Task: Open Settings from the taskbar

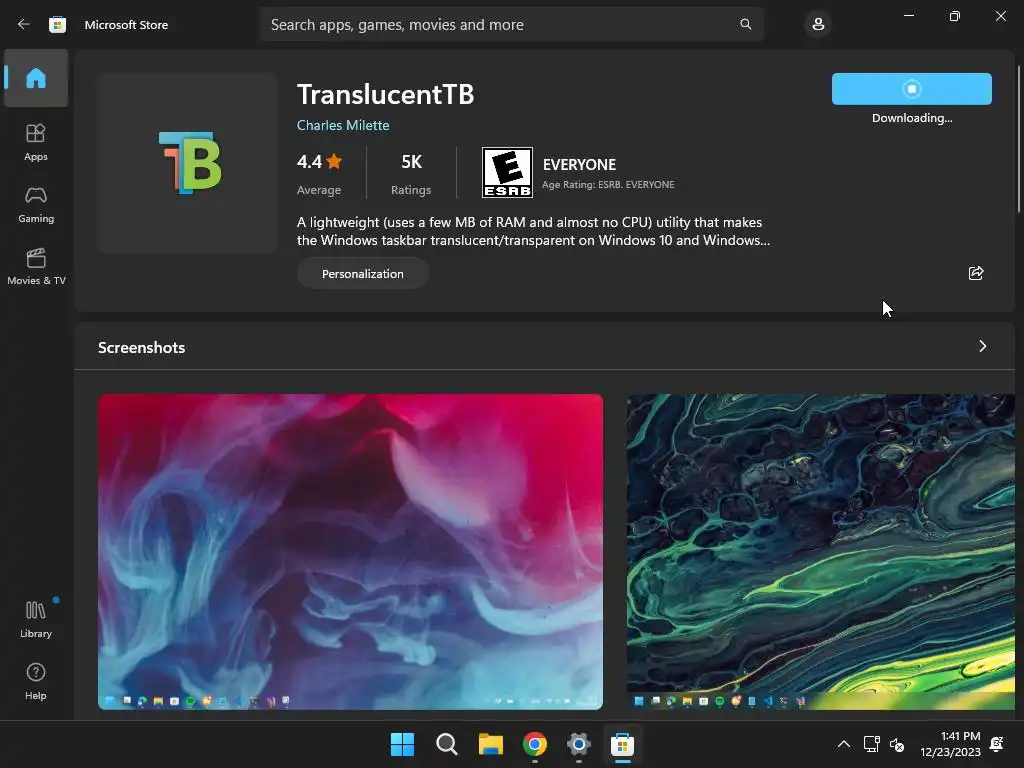Action: point(579,744)
